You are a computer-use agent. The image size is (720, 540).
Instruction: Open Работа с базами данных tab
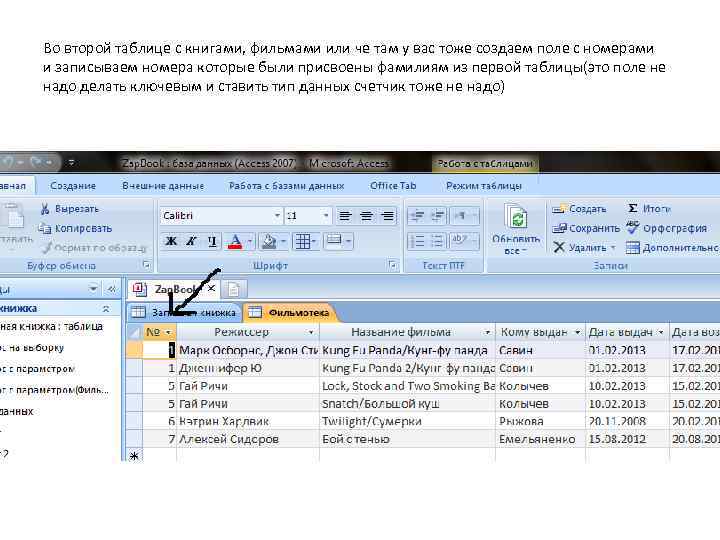(287, 186)
